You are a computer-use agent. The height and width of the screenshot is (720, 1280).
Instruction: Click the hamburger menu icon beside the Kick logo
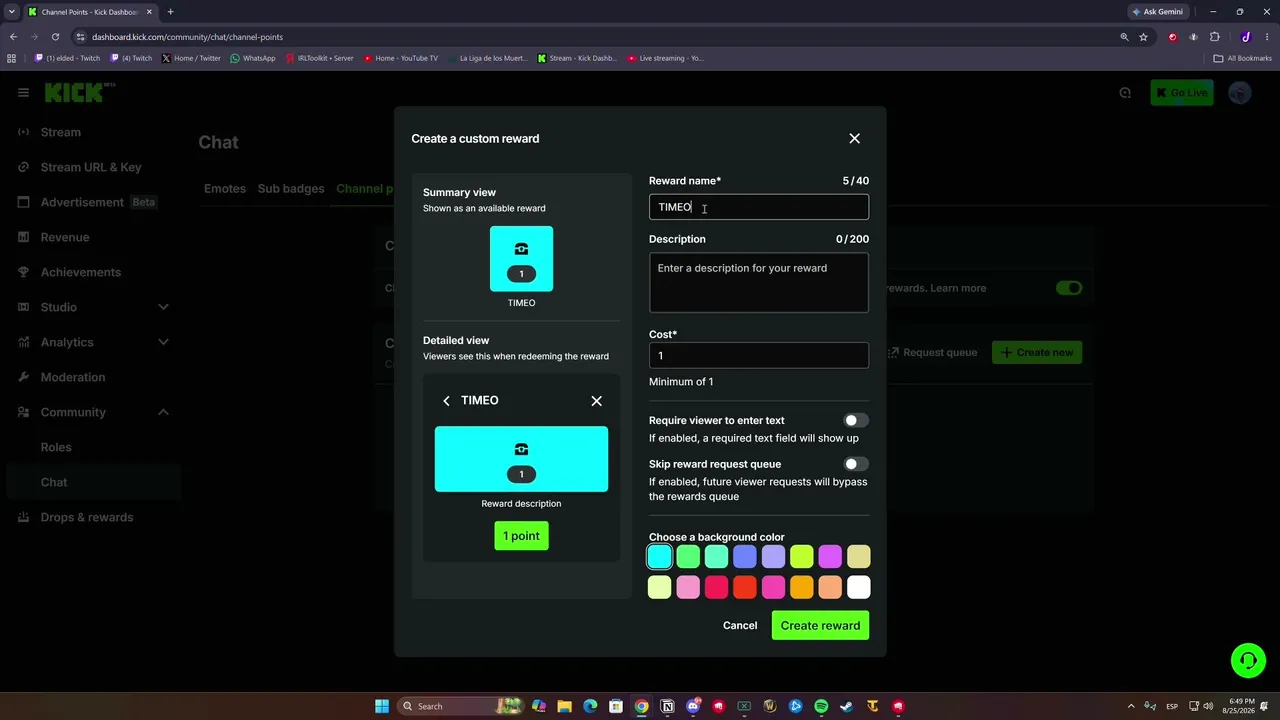[23, 93]
